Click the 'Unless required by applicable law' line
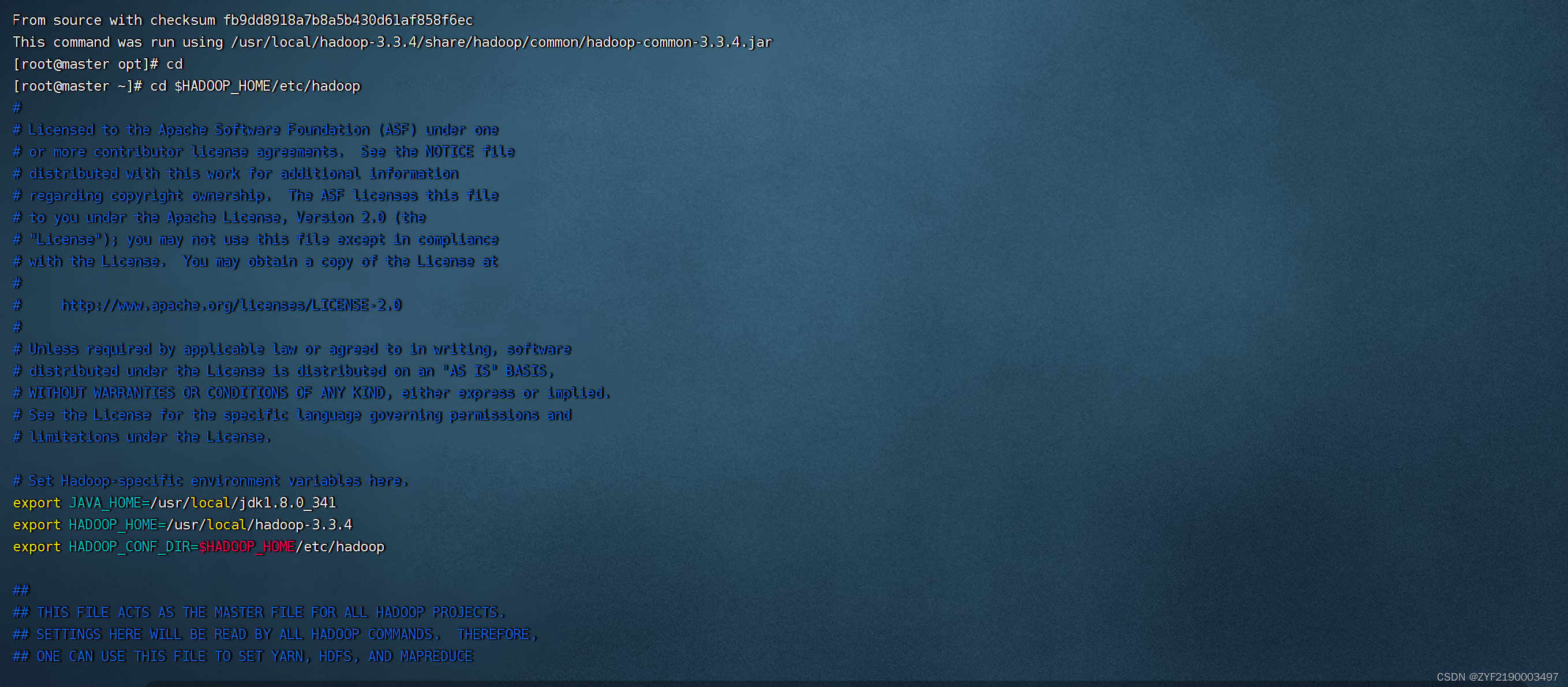 (292, 349)
